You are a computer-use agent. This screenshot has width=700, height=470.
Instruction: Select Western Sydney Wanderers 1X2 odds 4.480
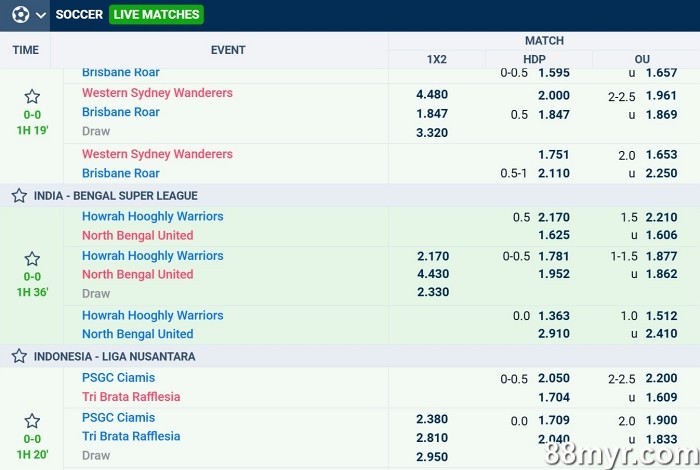(x=432, y=95)
